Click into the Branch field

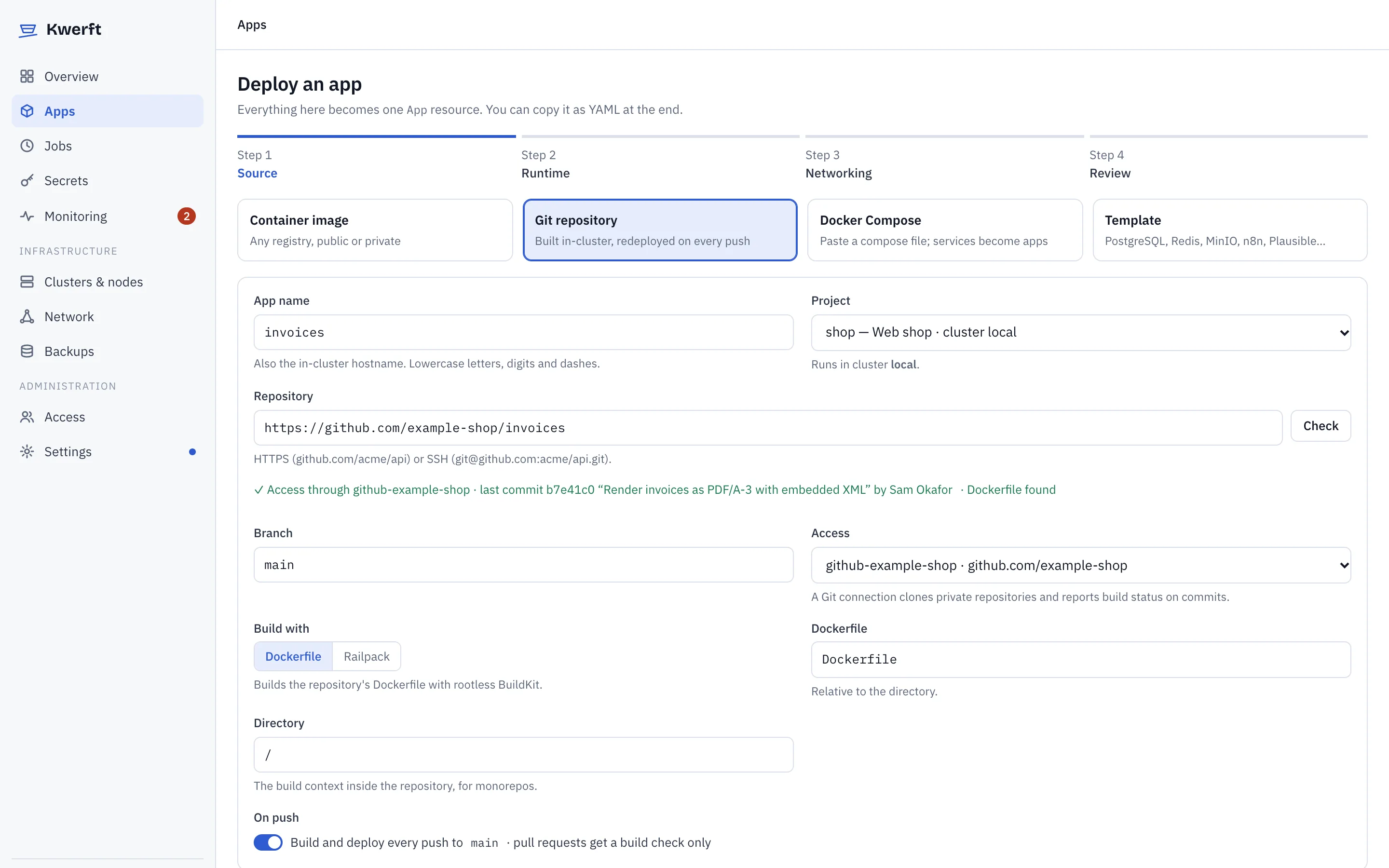point(523,565)
